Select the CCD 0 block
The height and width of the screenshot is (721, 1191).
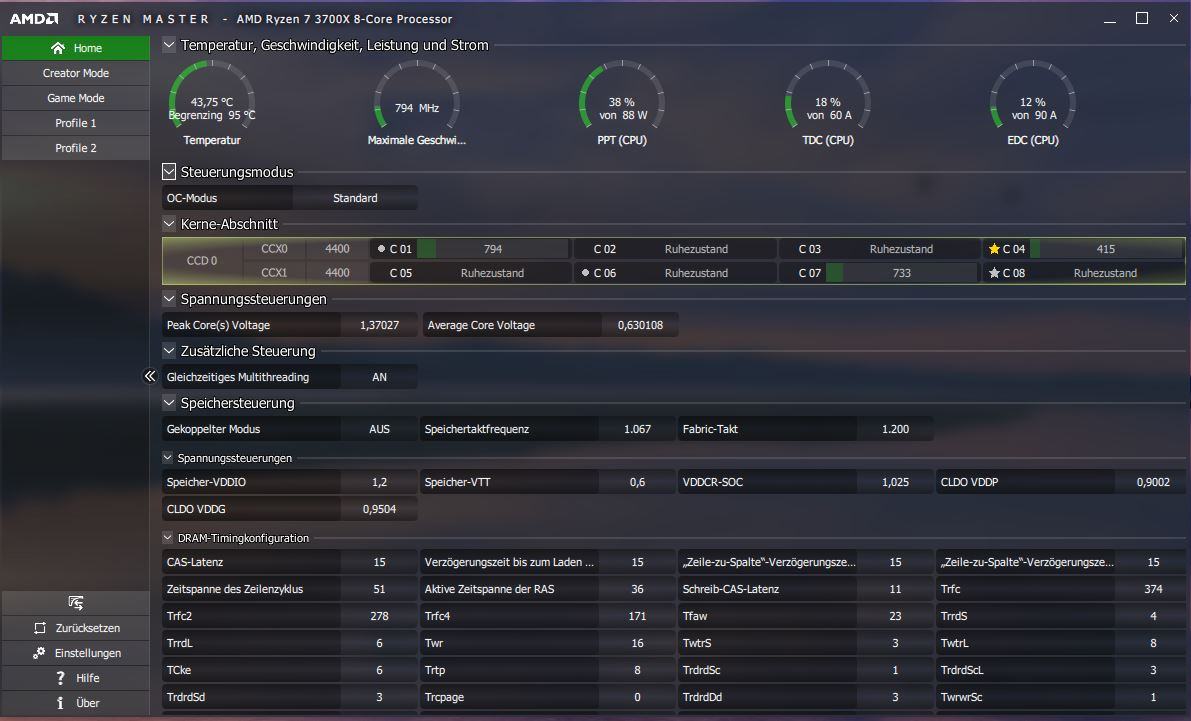[x=202, y=261]
